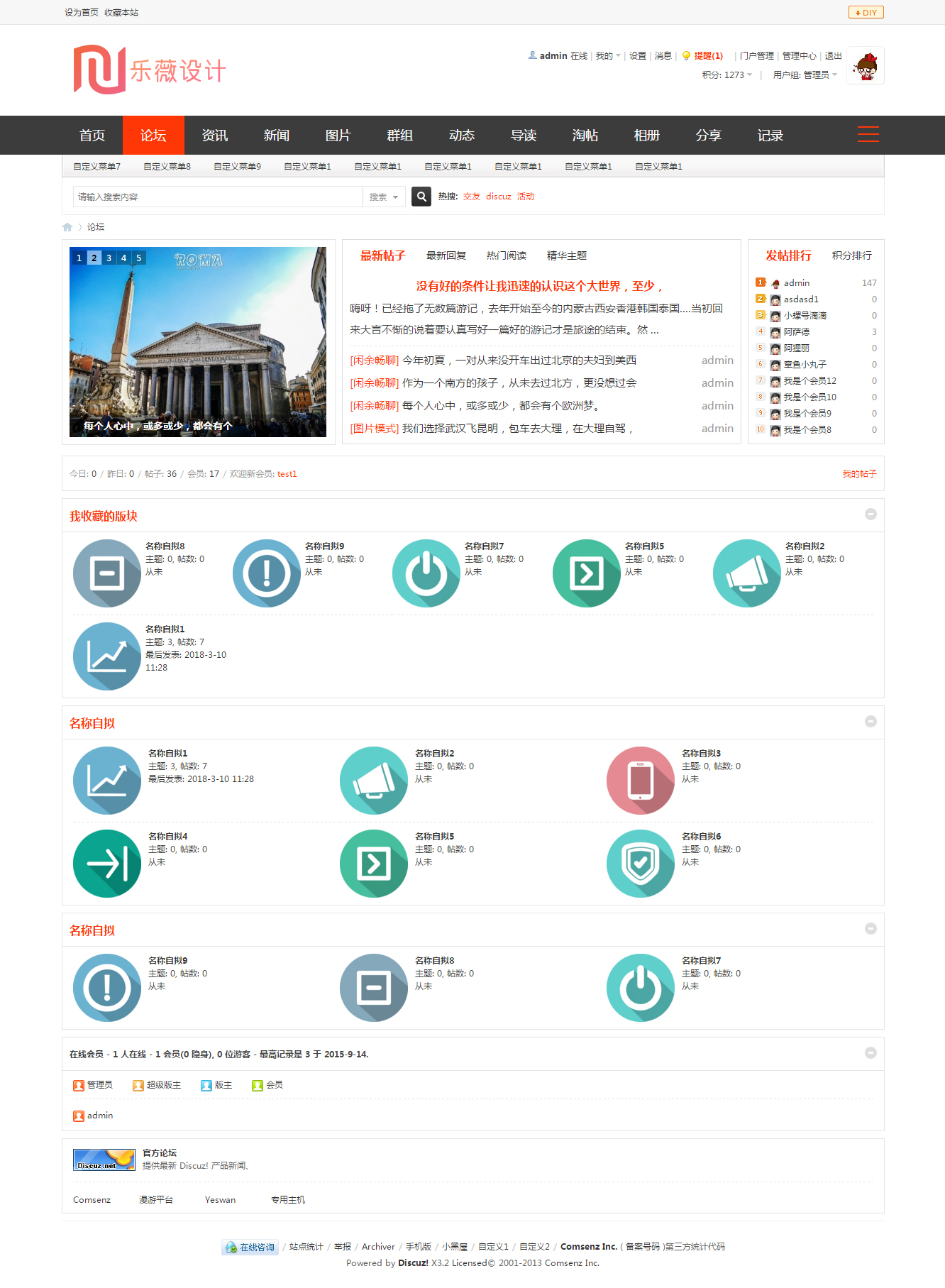Open the shield forum icon 名称自拟6
945x1288 pixels.
coord(640,863)
